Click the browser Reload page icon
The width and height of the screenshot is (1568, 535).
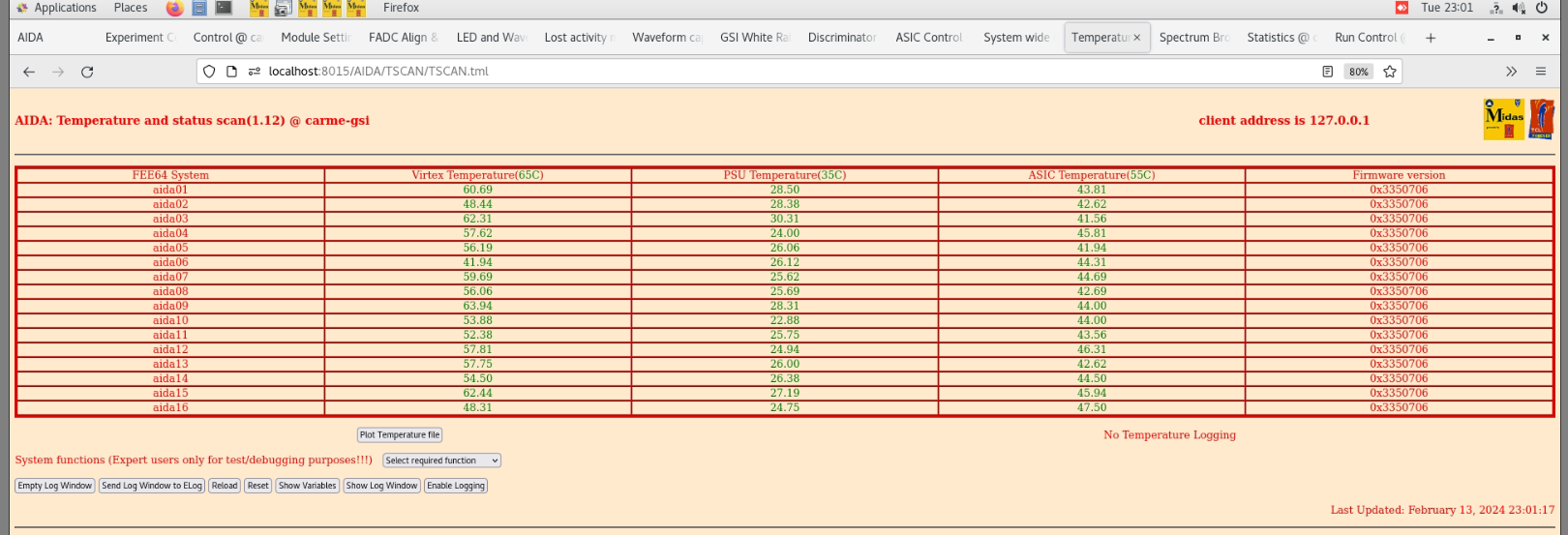(x=87, y=72)
